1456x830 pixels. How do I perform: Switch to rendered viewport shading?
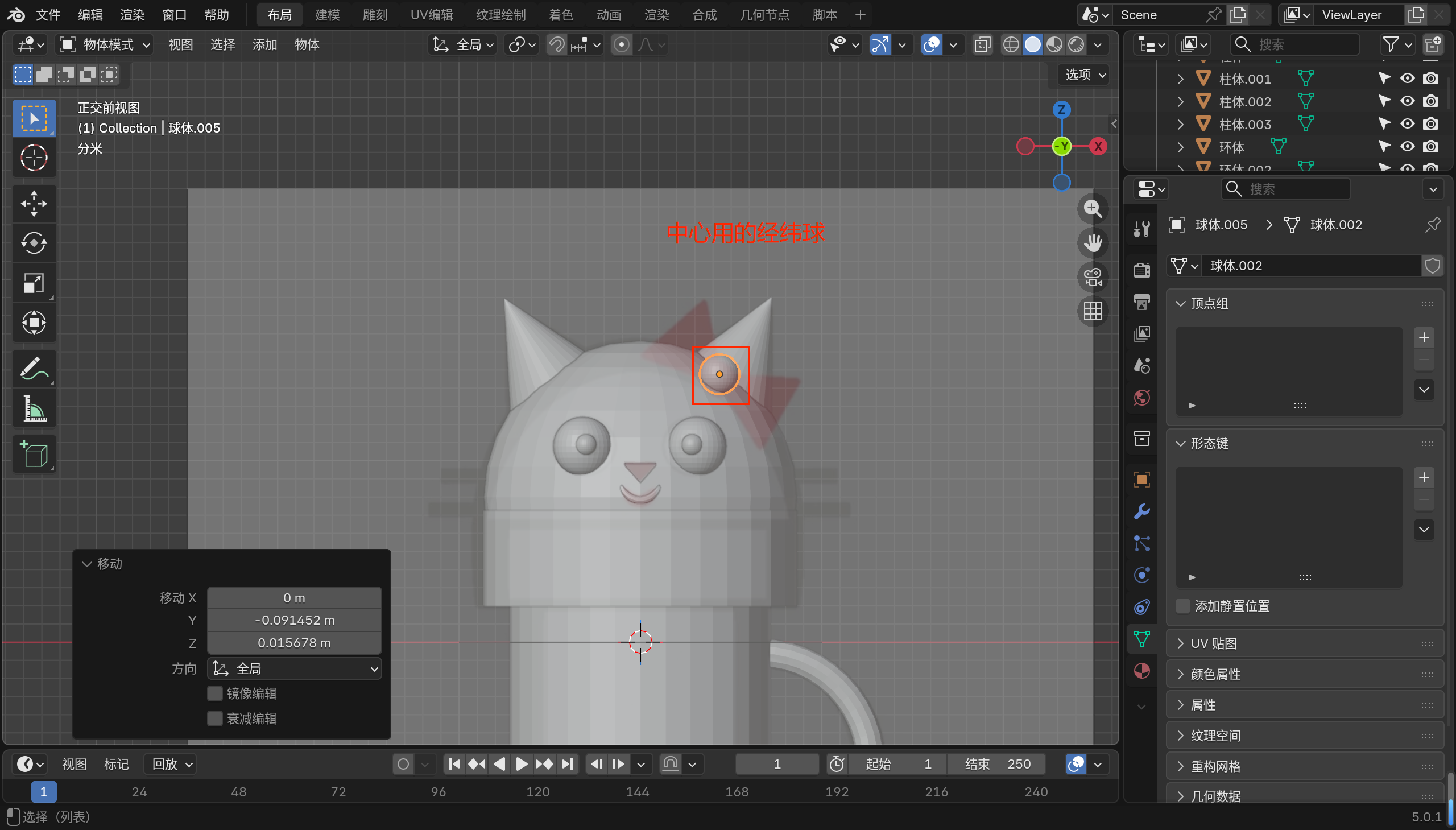click(x=1076, y=44)
